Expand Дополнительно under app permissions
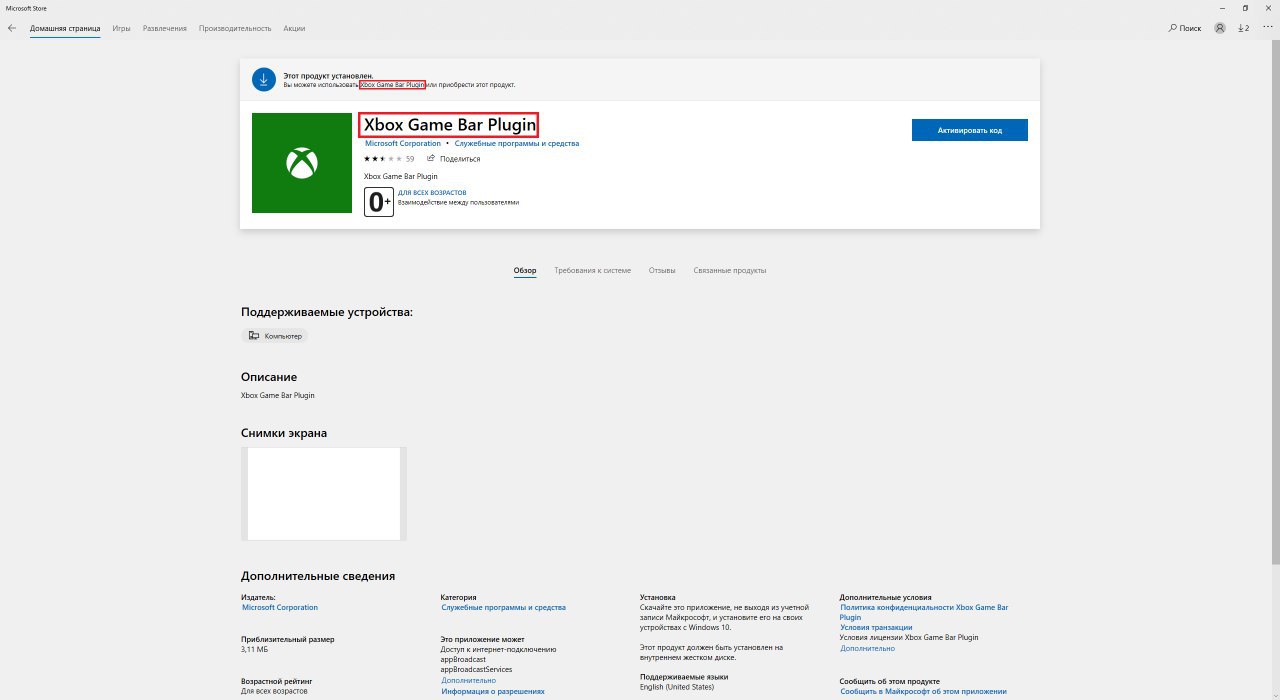This screenshot has height=700, width=1280. pyautogui.click(x=468, y=680)
